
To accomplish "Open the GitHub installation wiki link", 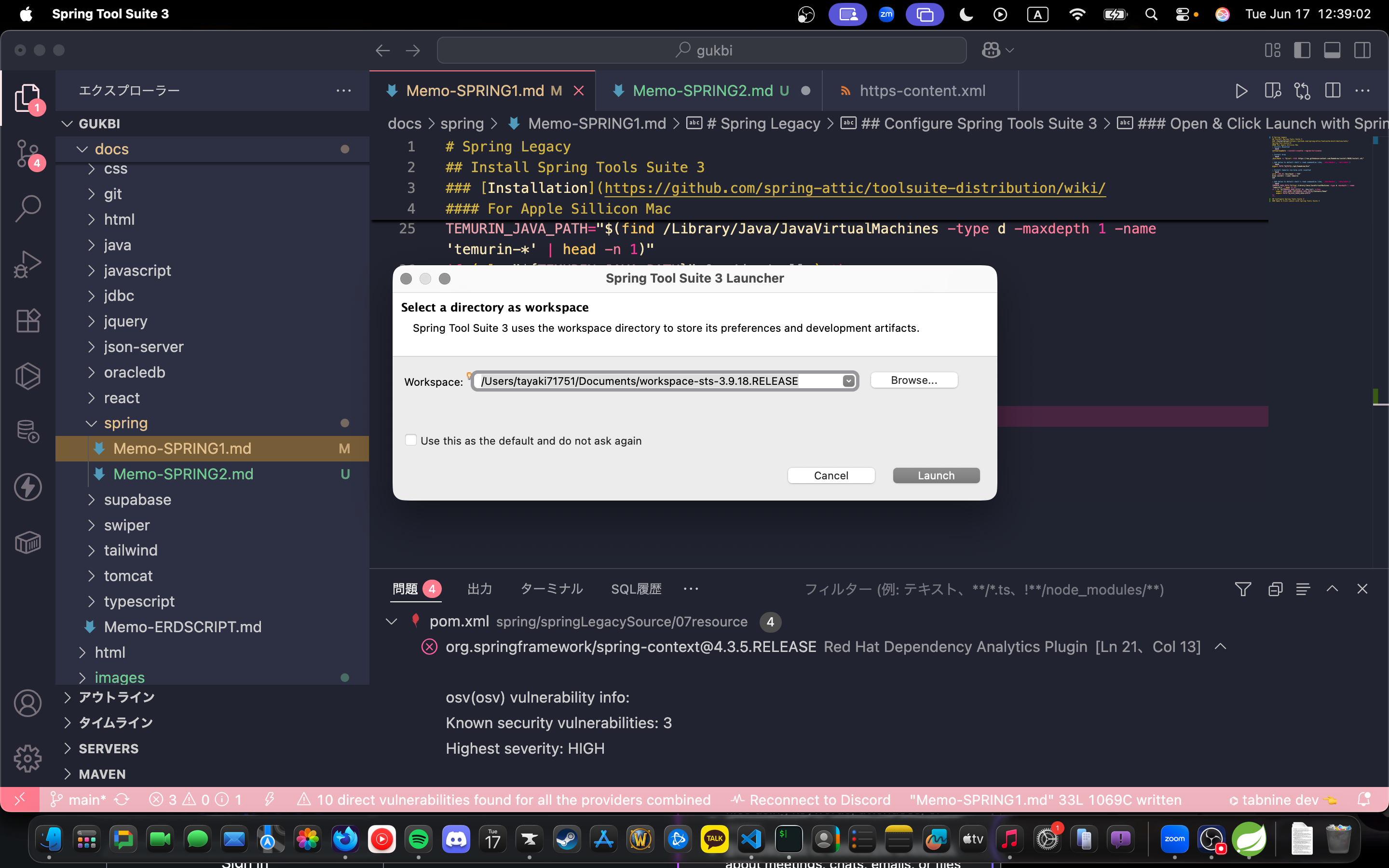I will click(x=855, y=188).
